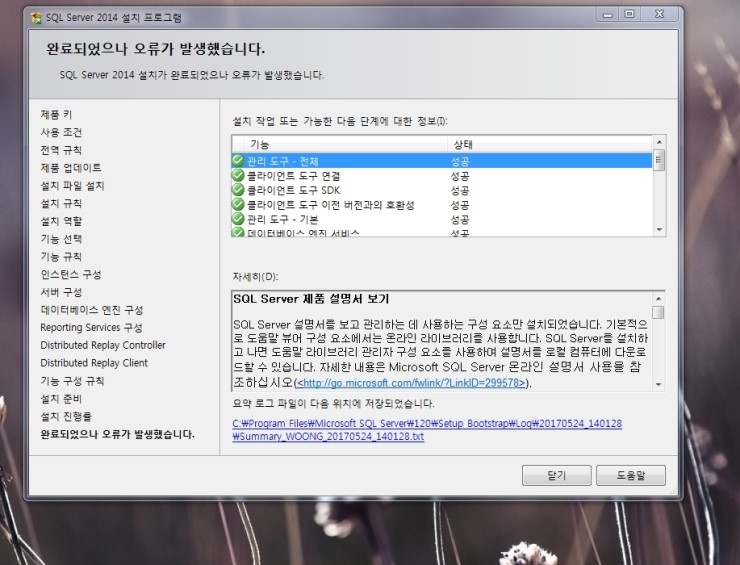
Task: Open the Summary_WOONG log file link
Action: (x=427, y=430)
